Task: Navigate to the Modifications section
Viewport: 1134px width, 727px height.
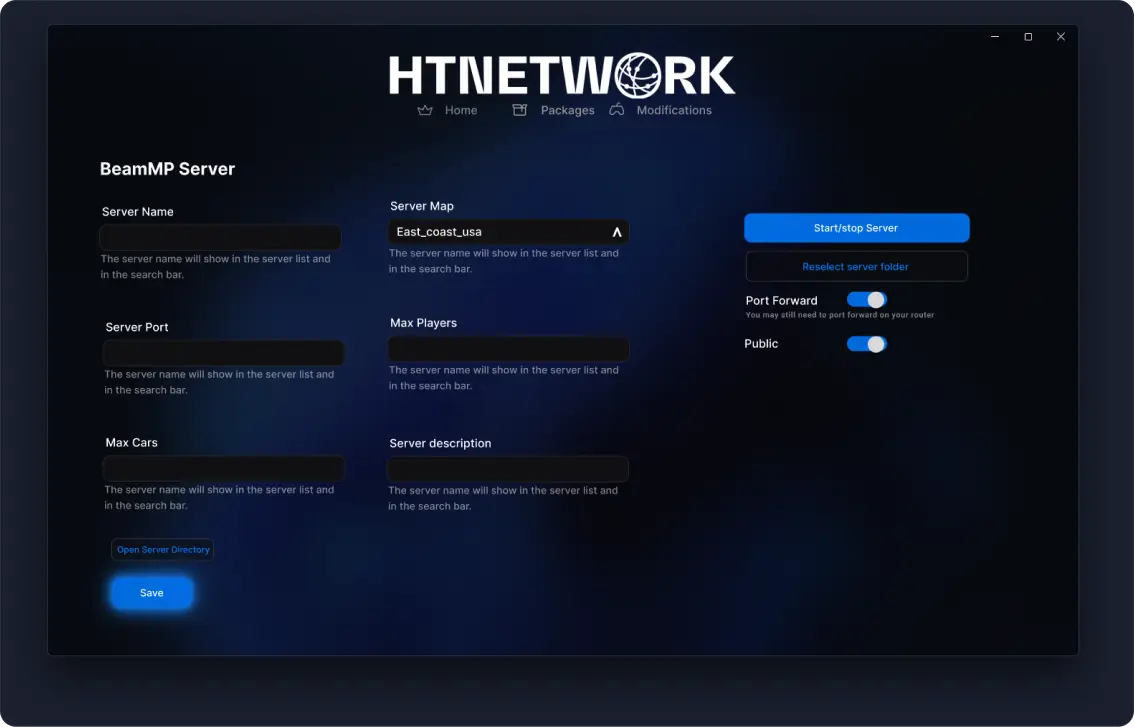Action: (x=674, y=110)
